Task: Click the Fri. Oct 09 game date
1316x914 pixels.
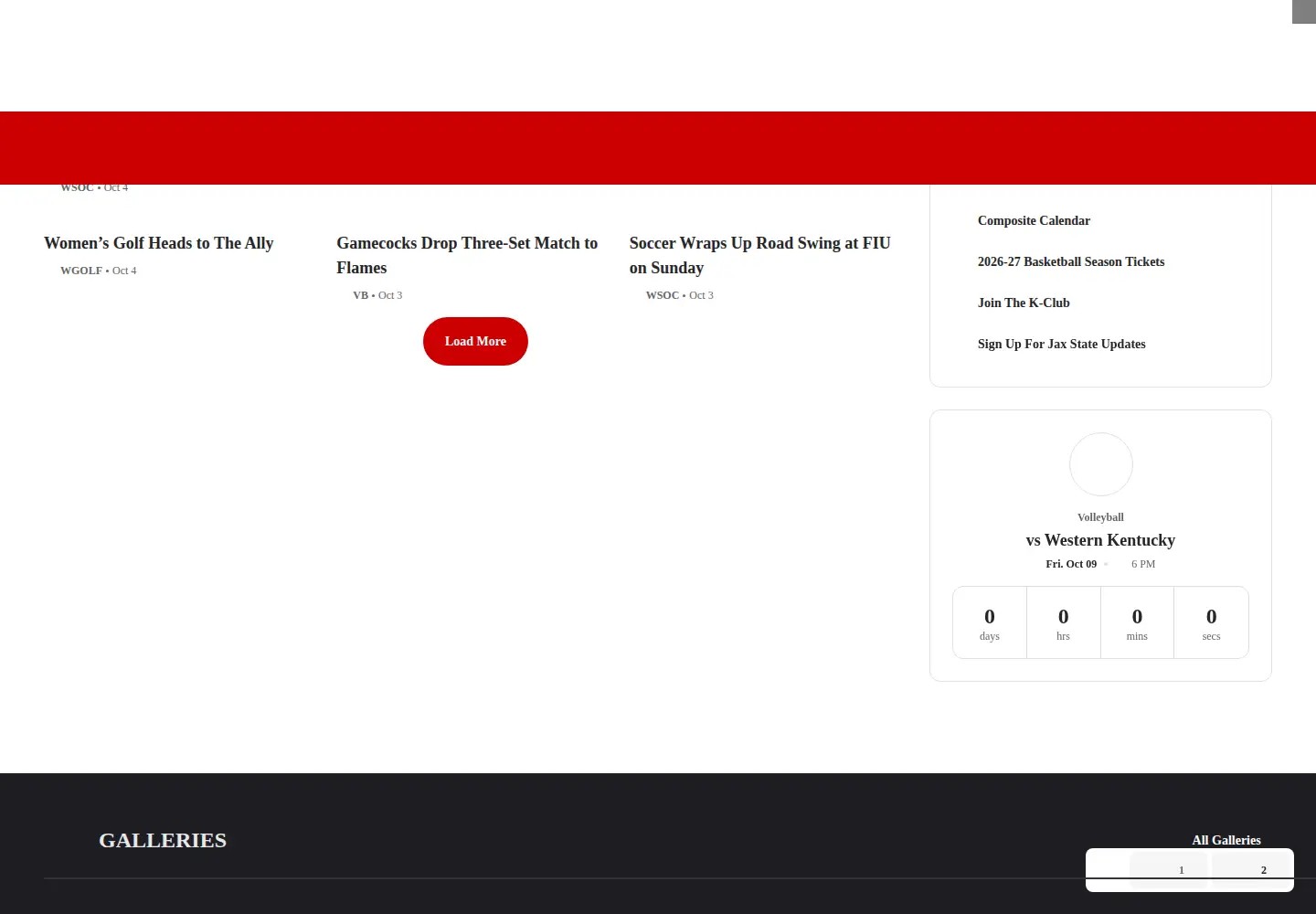Action: pyautogui.click(x=1071, y=564)
